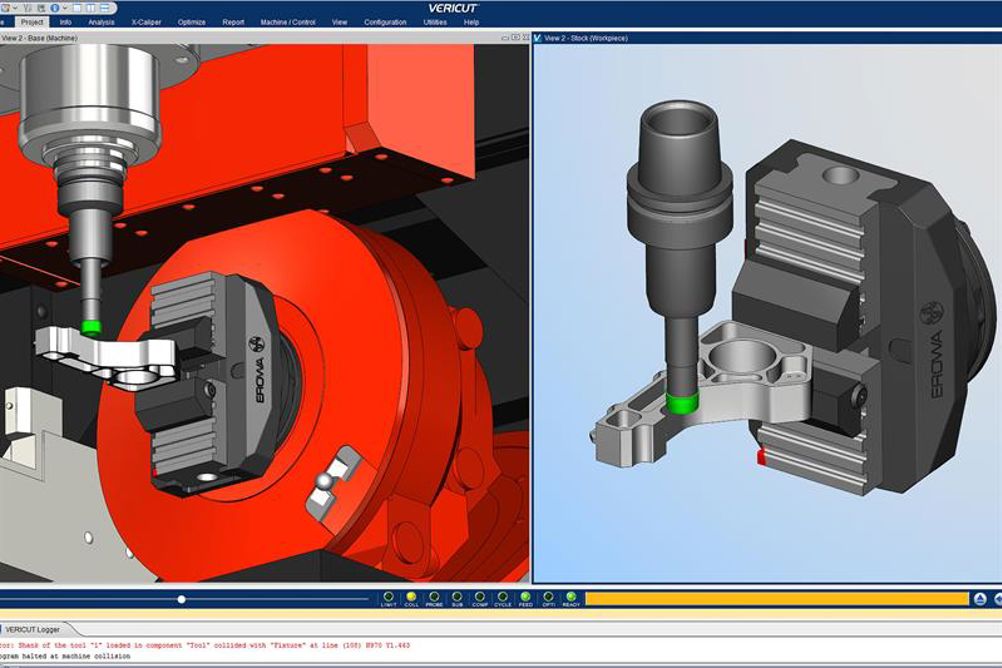Open the View menu

pyautogui.click(x=339, y=22)
